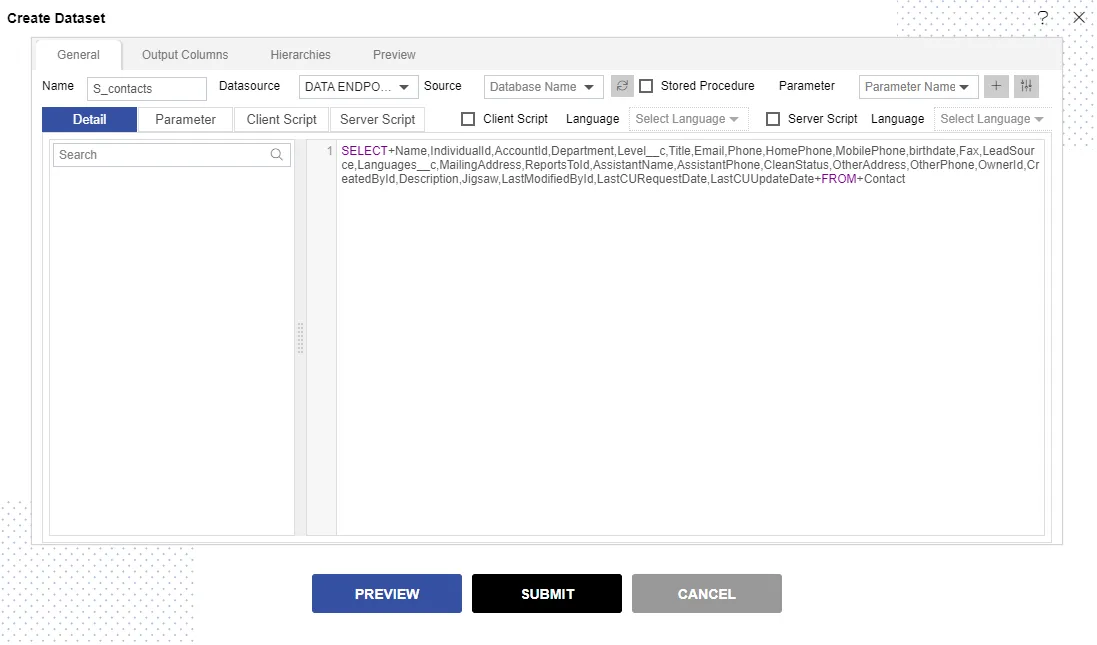Click the panel splitter handle dots
This screenshot has height=645, width=1097.
(x=300, y=338)
